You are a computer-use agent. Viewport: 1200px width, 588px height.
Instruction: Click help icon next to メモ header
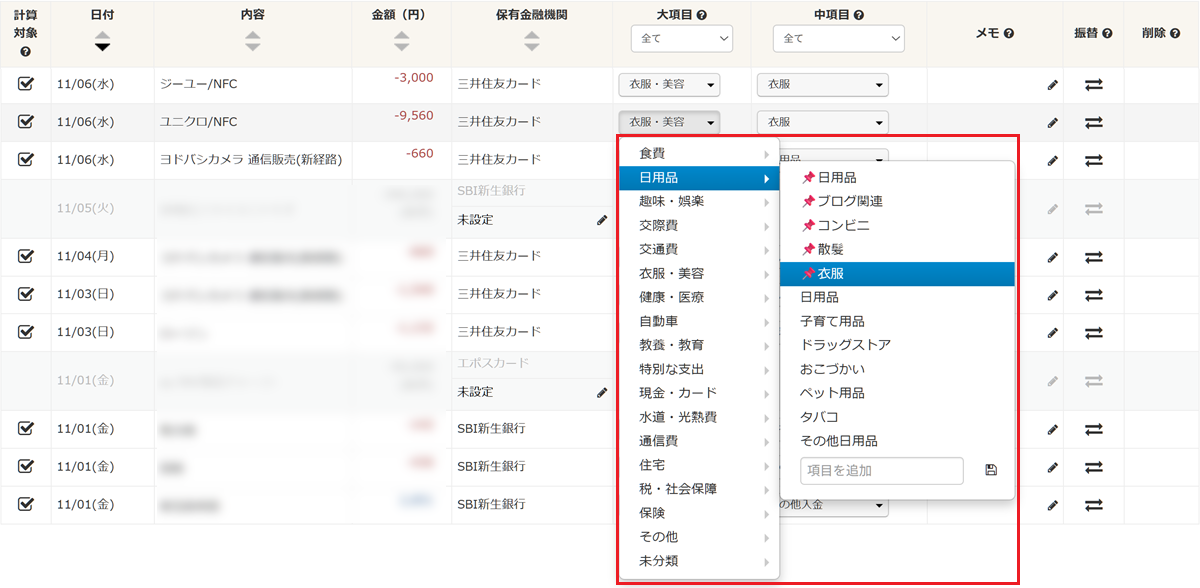pyautogui.click(x=1009, y=34)
